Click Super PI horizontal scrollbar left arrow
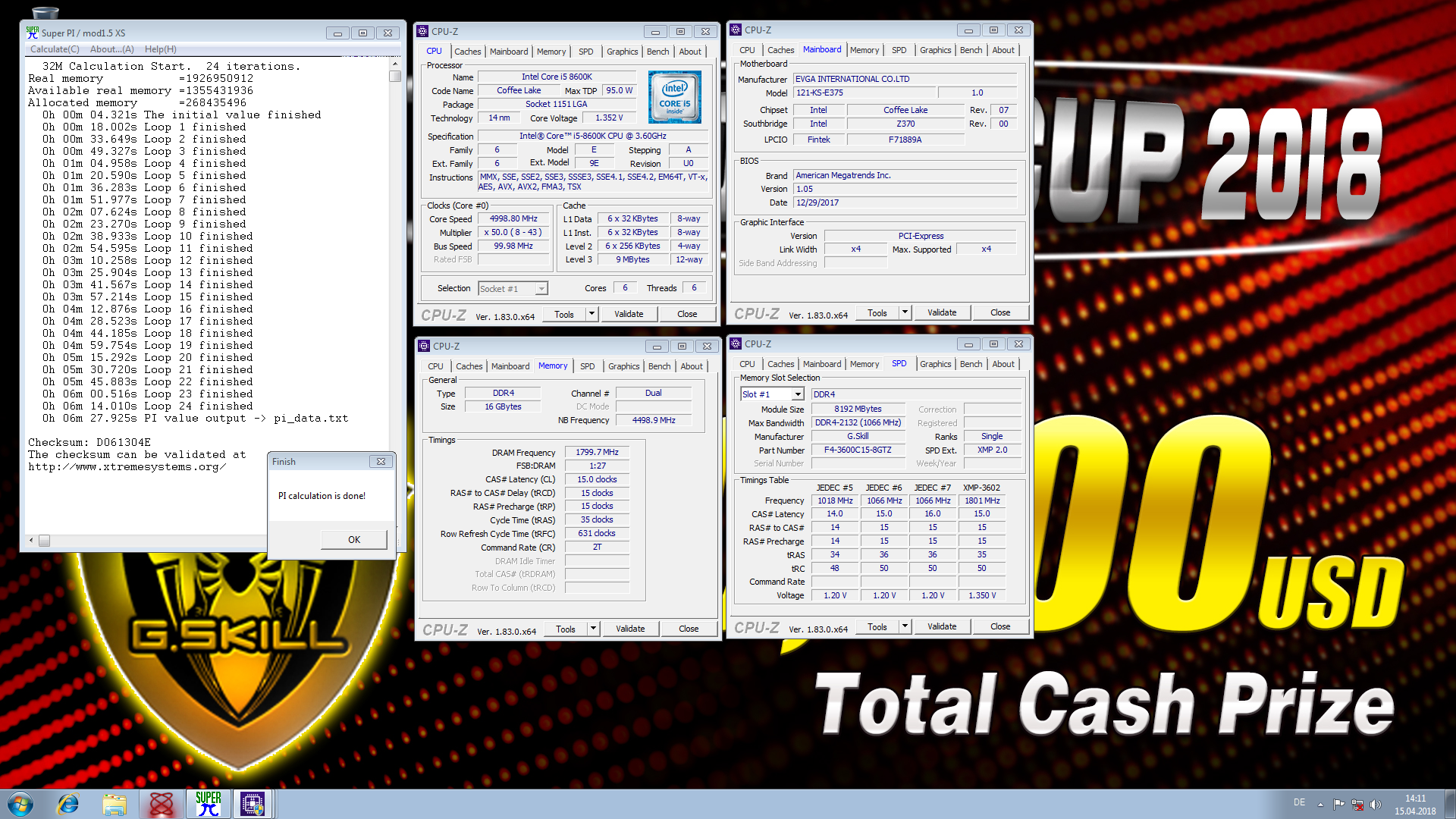Viewport: 1456px width, 819px height. click(x=31, y=541)
